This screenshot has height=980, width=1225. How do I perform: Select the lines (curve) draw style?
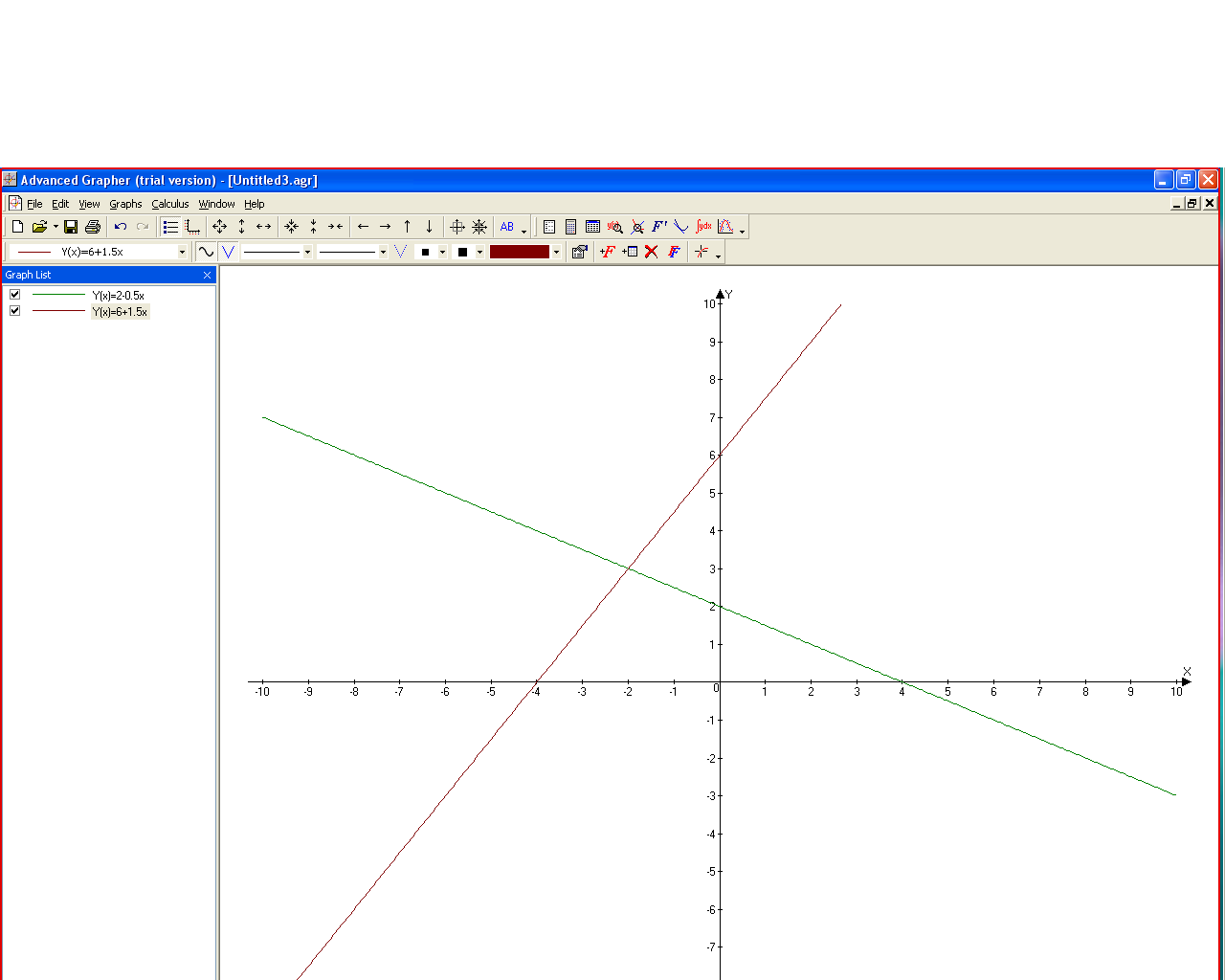(206, 252)
